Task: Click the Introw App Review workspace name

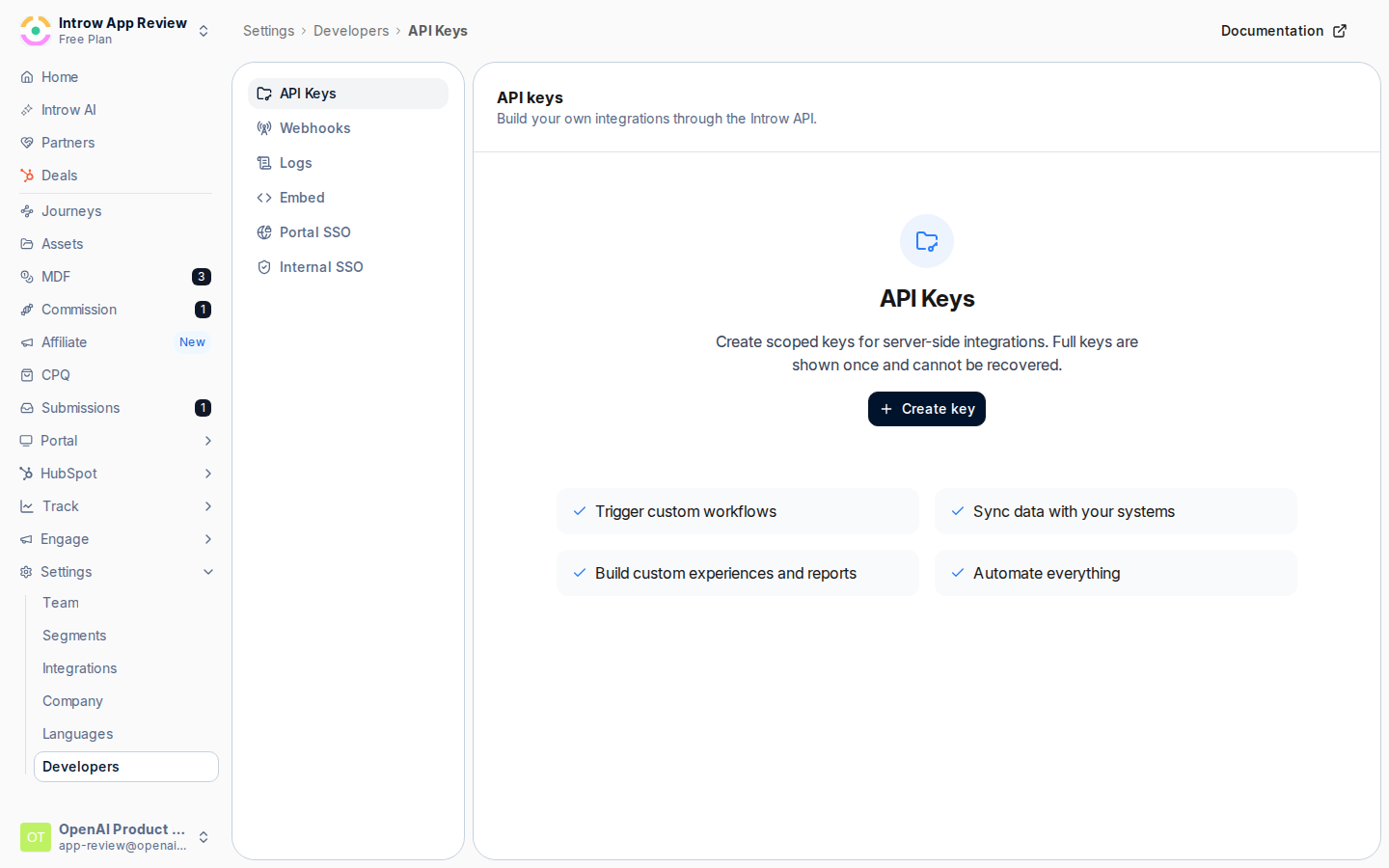Action: pos(123,23)
